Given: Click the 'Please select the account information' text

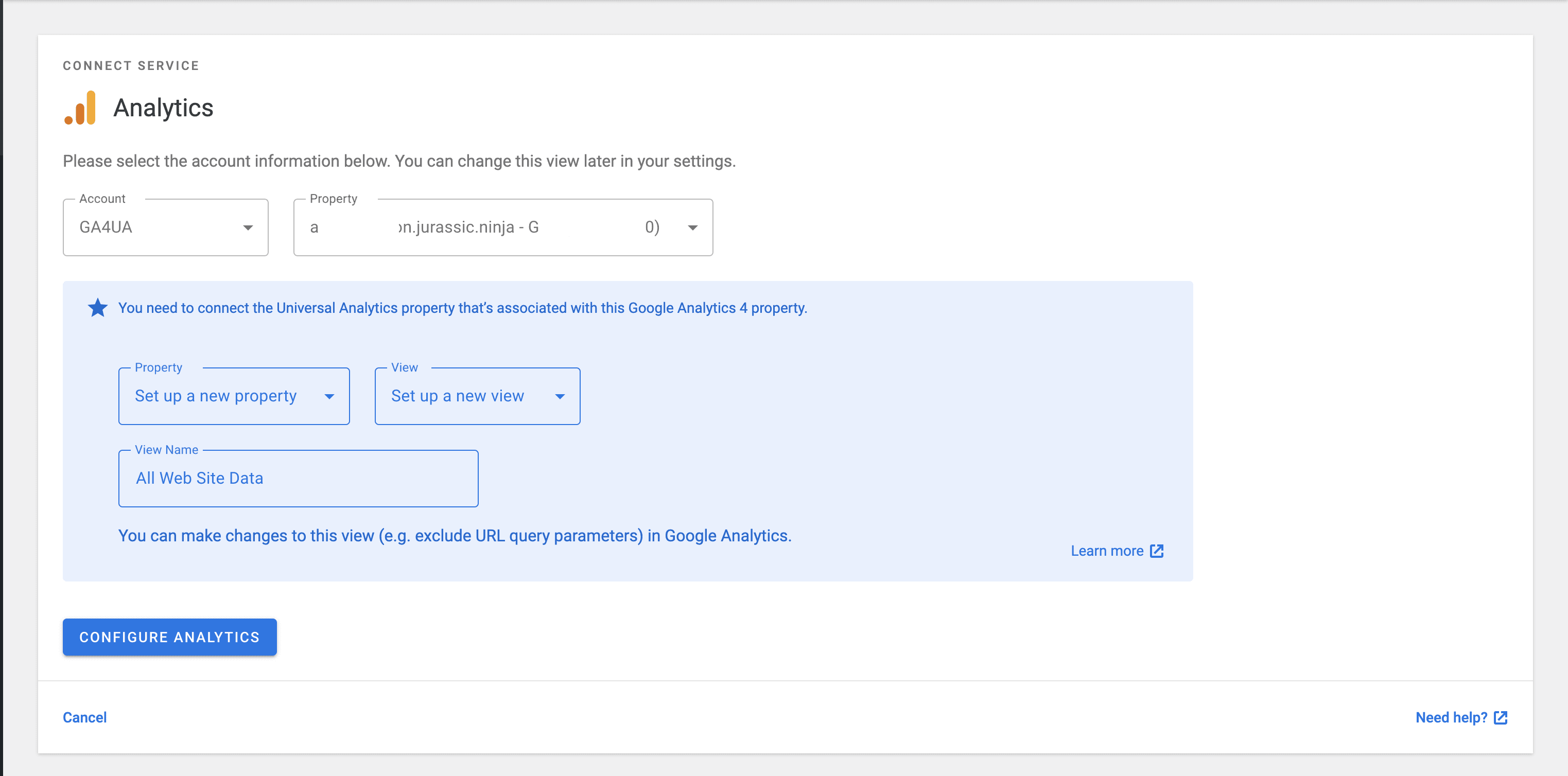Looking at the screenshot, I should (x=399, y=161).
